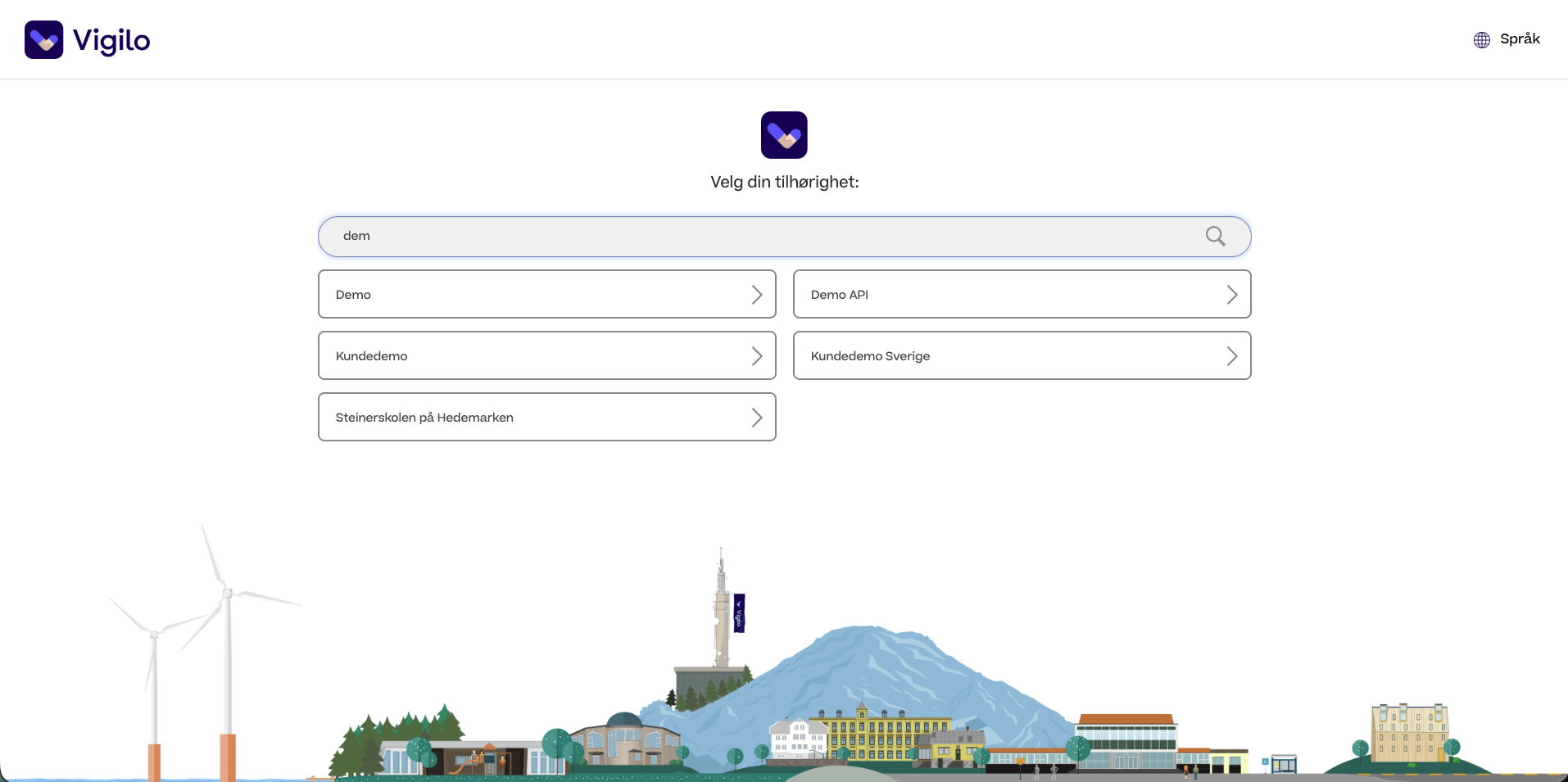Click the magnifying glass search icon

click(x=1216, y=237)
